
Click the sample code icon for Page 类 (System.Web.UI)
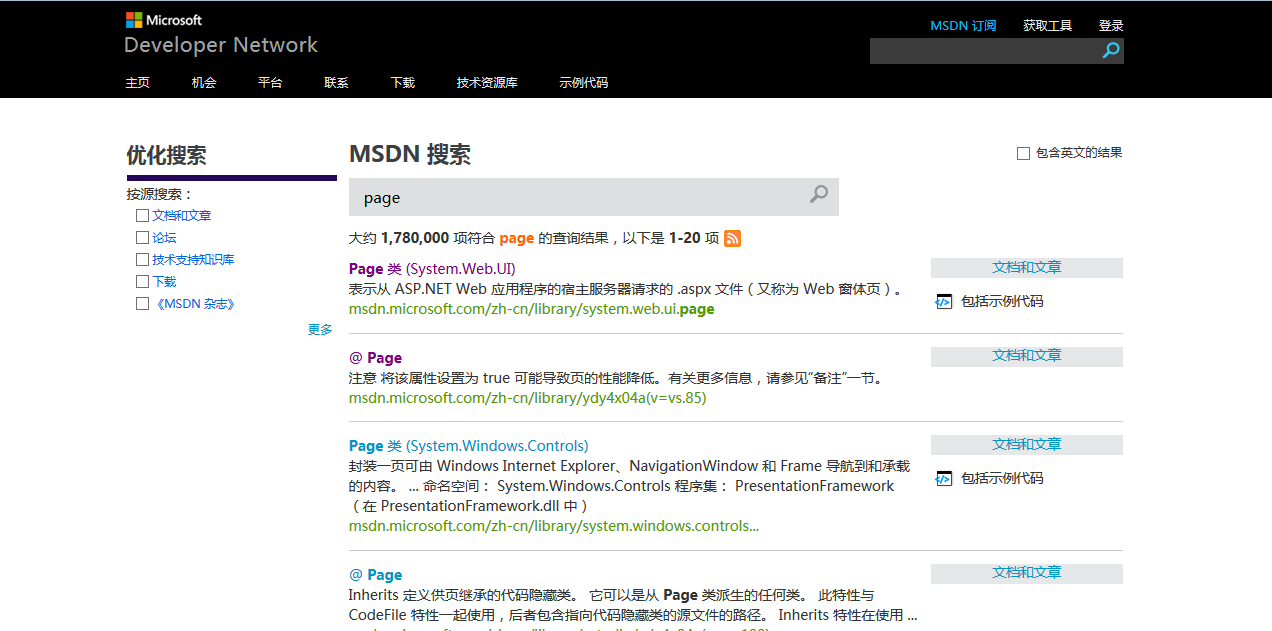943,301
